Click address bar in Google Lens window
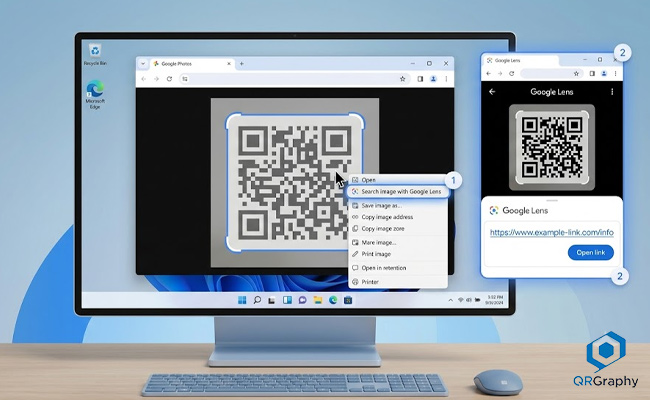This screenshot has width=650, height=400. pos(551,74)
